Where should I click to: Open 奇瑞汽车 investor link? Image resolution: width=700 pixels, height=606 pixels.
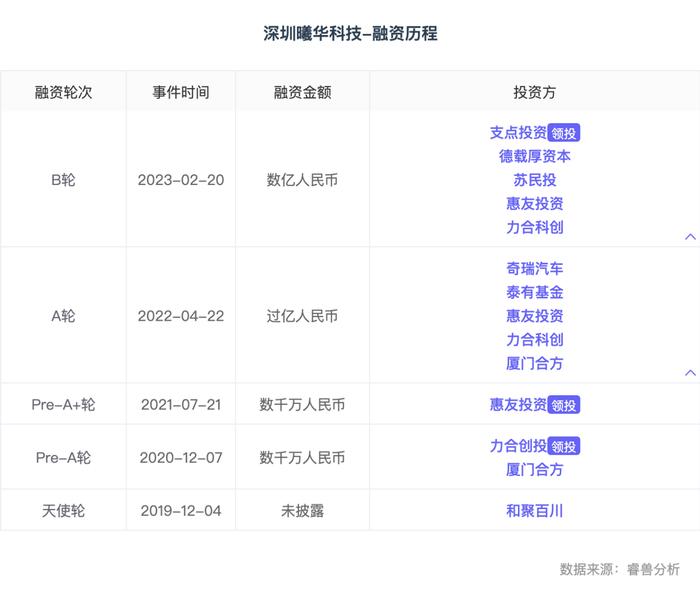535,268
